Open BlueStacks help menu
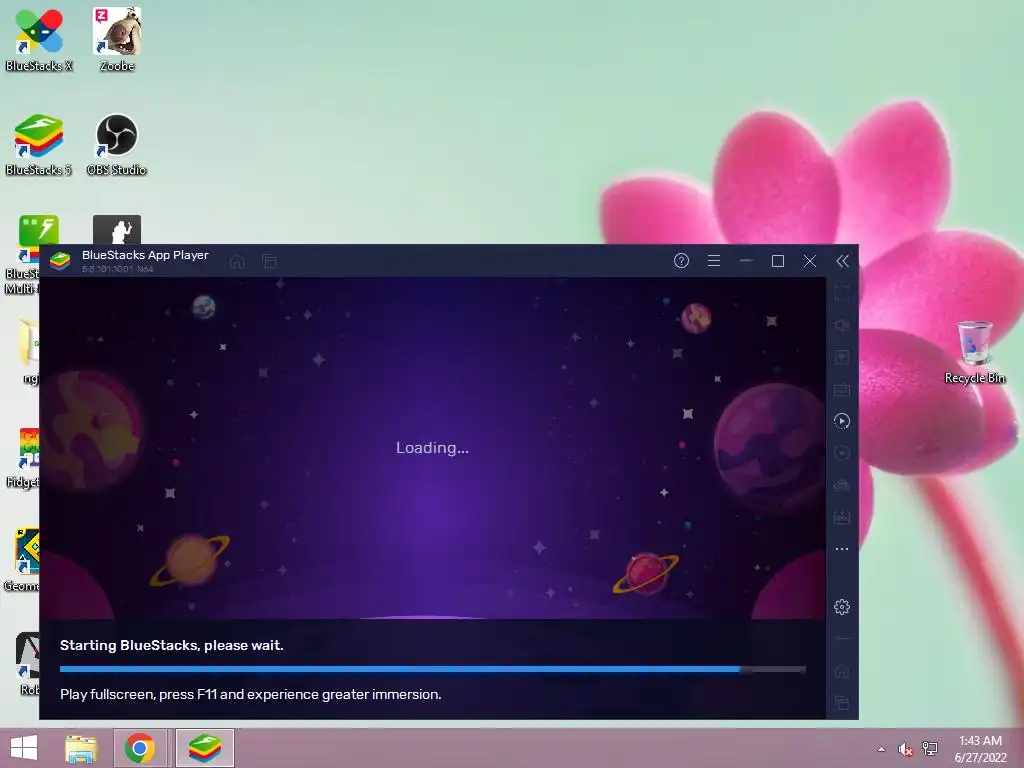 pos(681,261)
